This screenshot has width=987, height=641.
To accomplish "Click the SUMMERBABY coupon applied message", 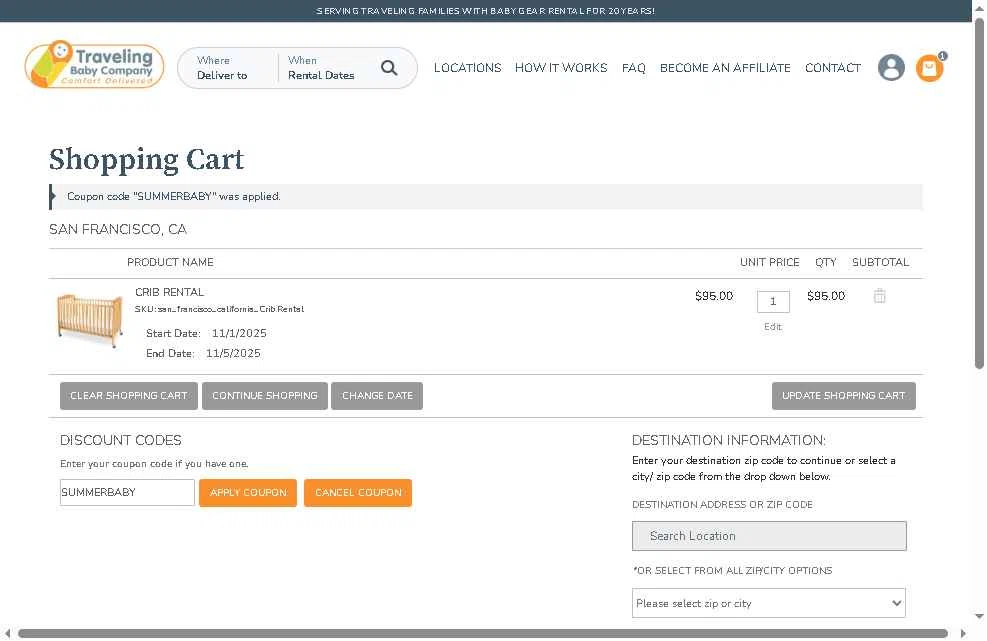I will click(x=174, y=196).
